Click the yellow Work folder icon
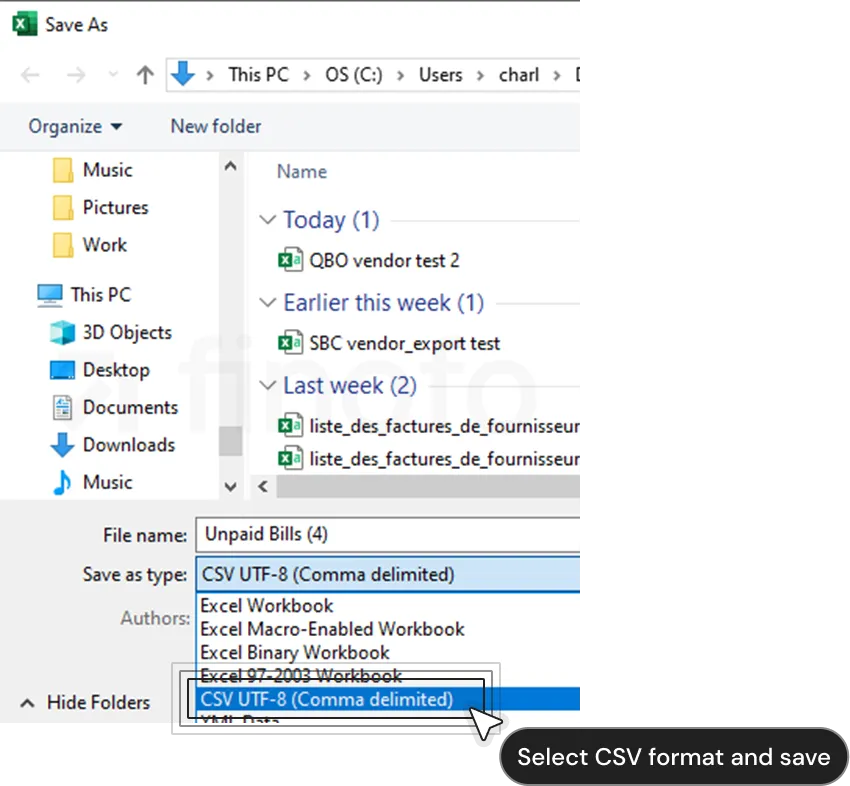Screen dimensions: 850x786 (x=63, y=245)
